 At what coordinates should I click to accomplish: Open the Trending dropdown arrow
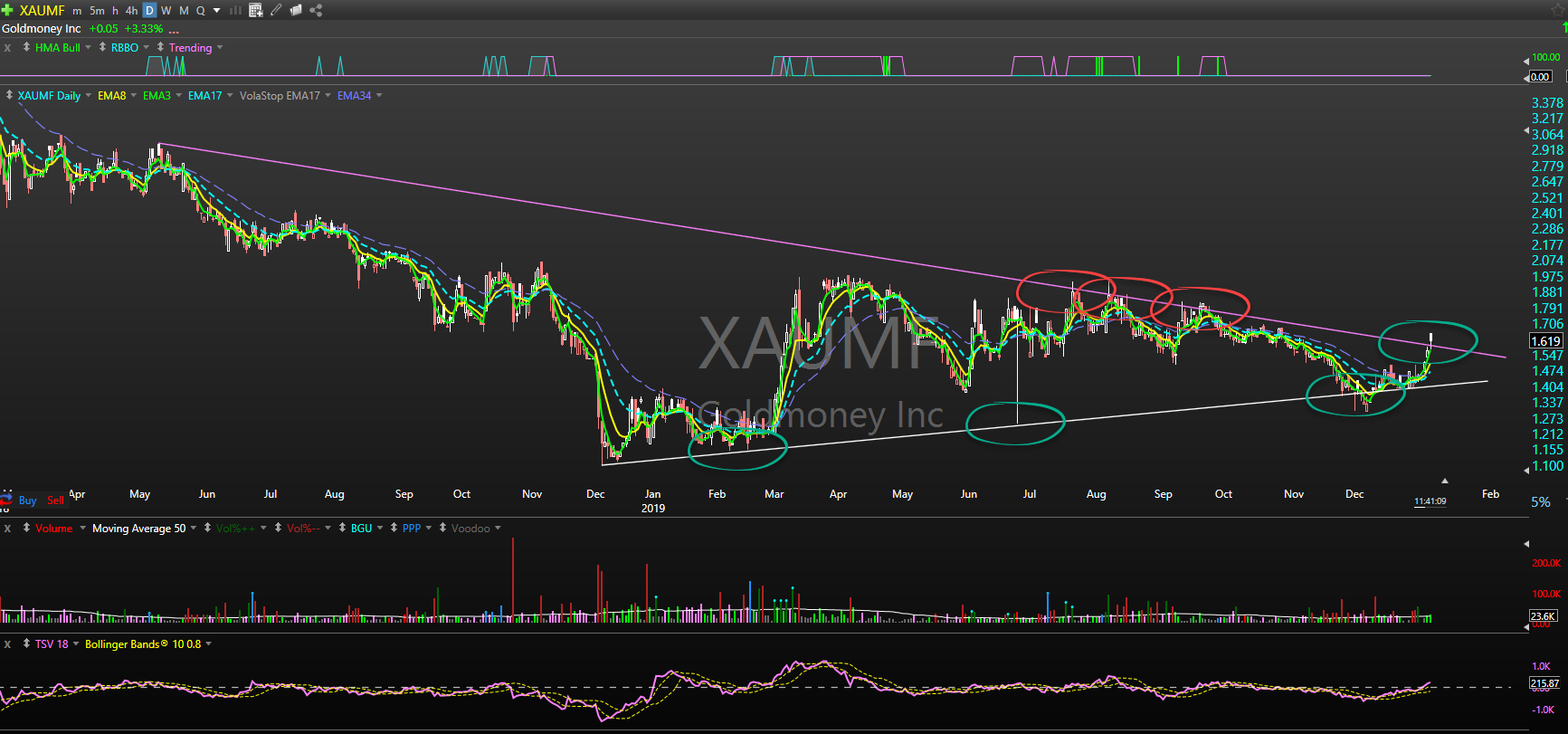click(x=219, y=47)
